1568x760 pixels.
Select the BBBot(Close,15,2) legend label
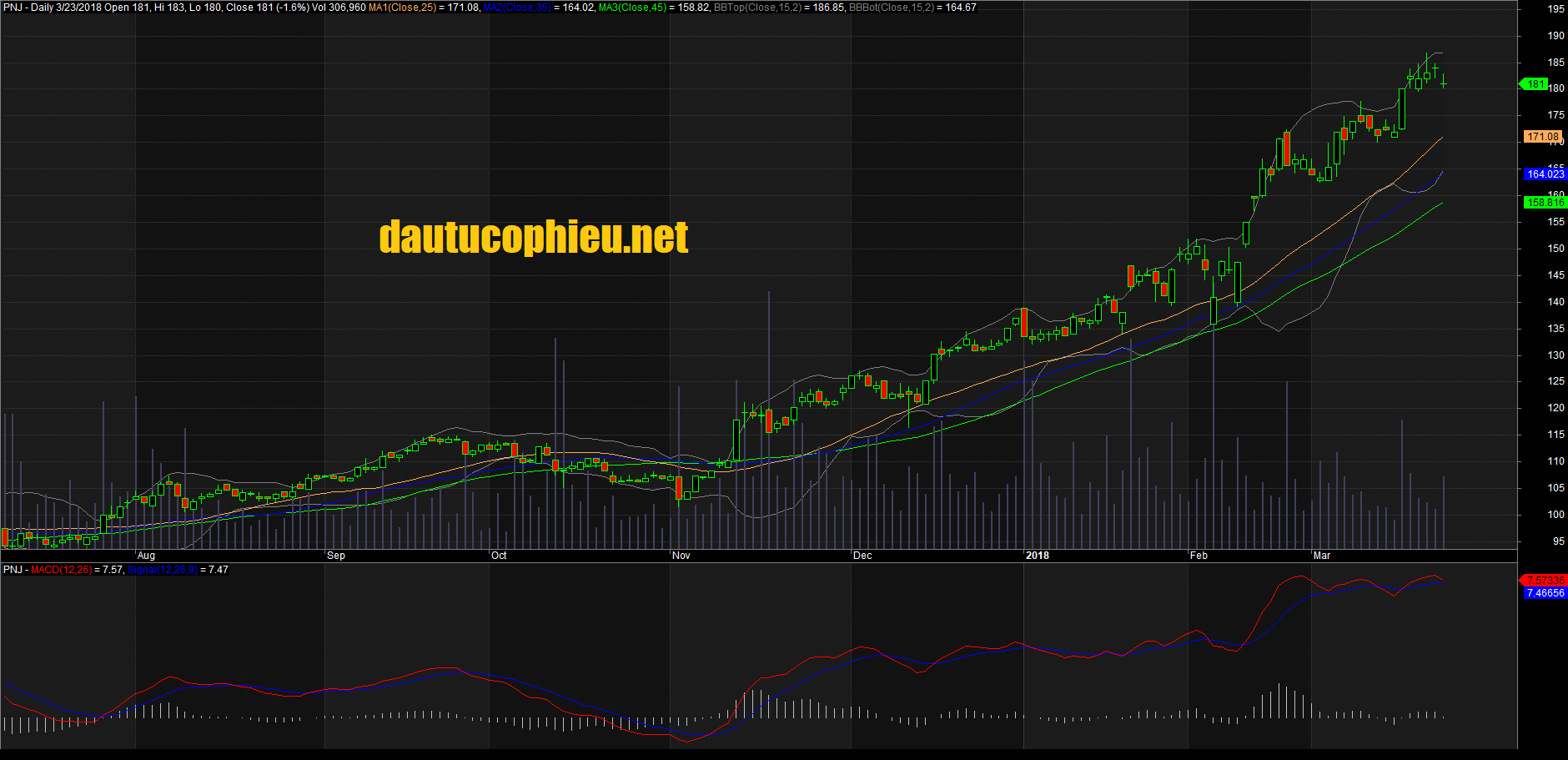click(x=892, y=8)
